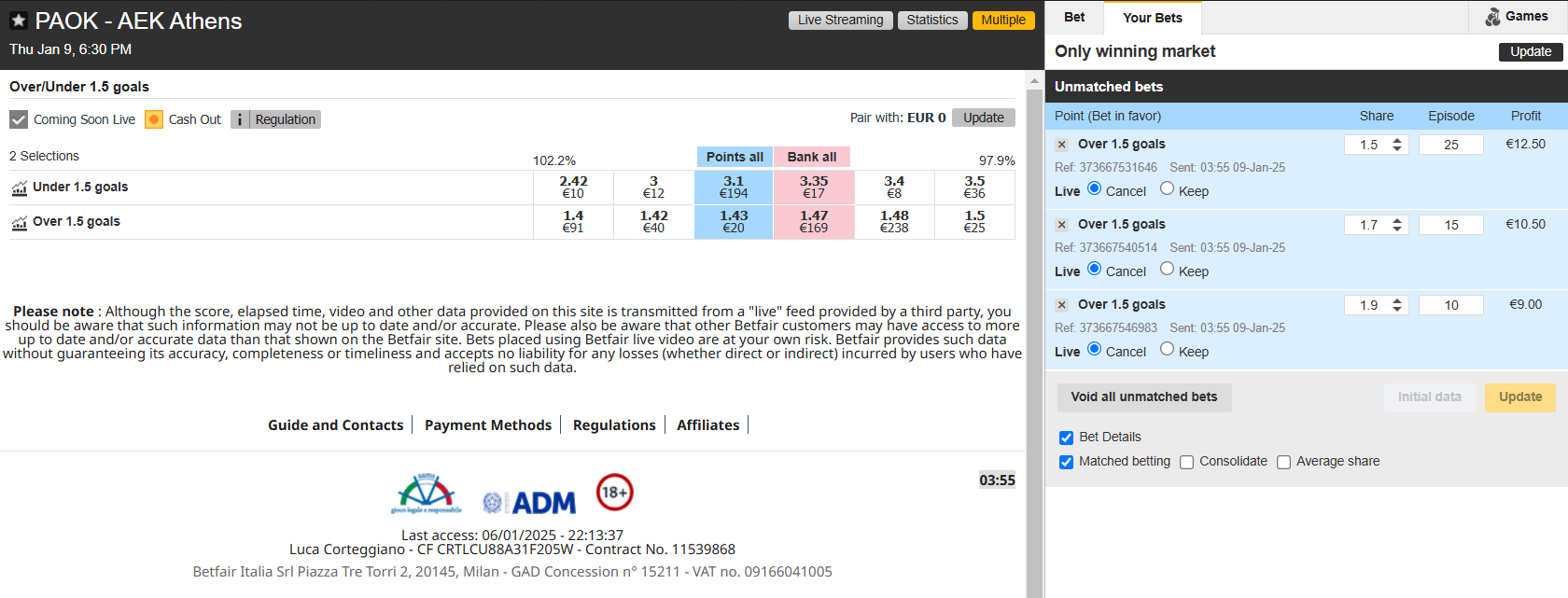1568x598 pixels.
Task: Click the 3.5 odds for Under 1.5 goals
Action: point(974,188)
